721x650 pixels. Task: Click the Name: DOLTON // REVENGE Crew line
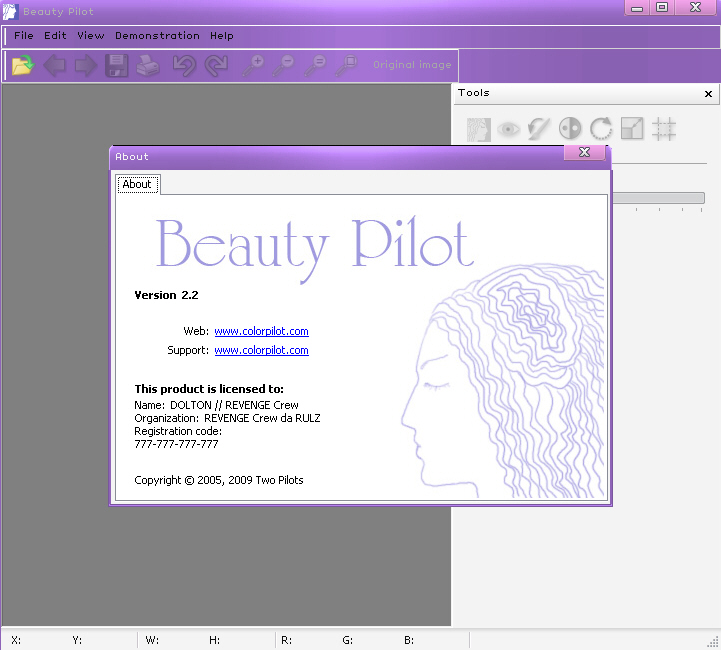click(216, 405)
